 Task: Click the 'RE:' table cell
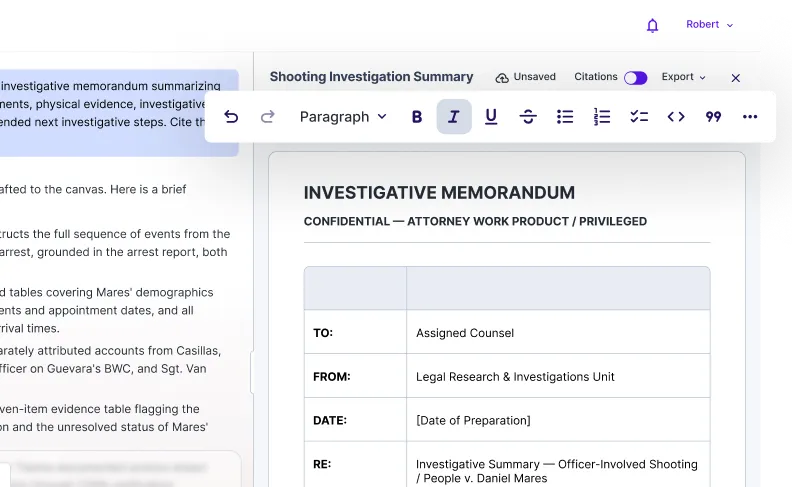[x=355, y=465]
